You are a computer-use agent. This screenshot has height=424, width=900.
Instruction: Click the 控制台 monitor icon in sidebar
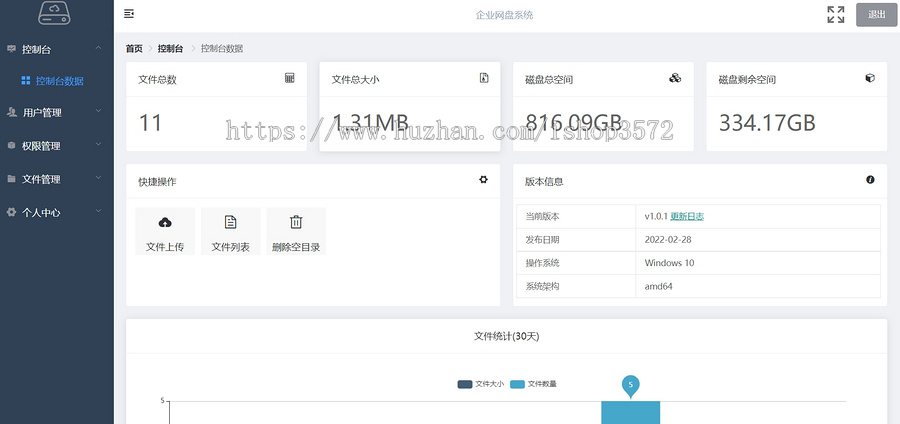(11, 49)
